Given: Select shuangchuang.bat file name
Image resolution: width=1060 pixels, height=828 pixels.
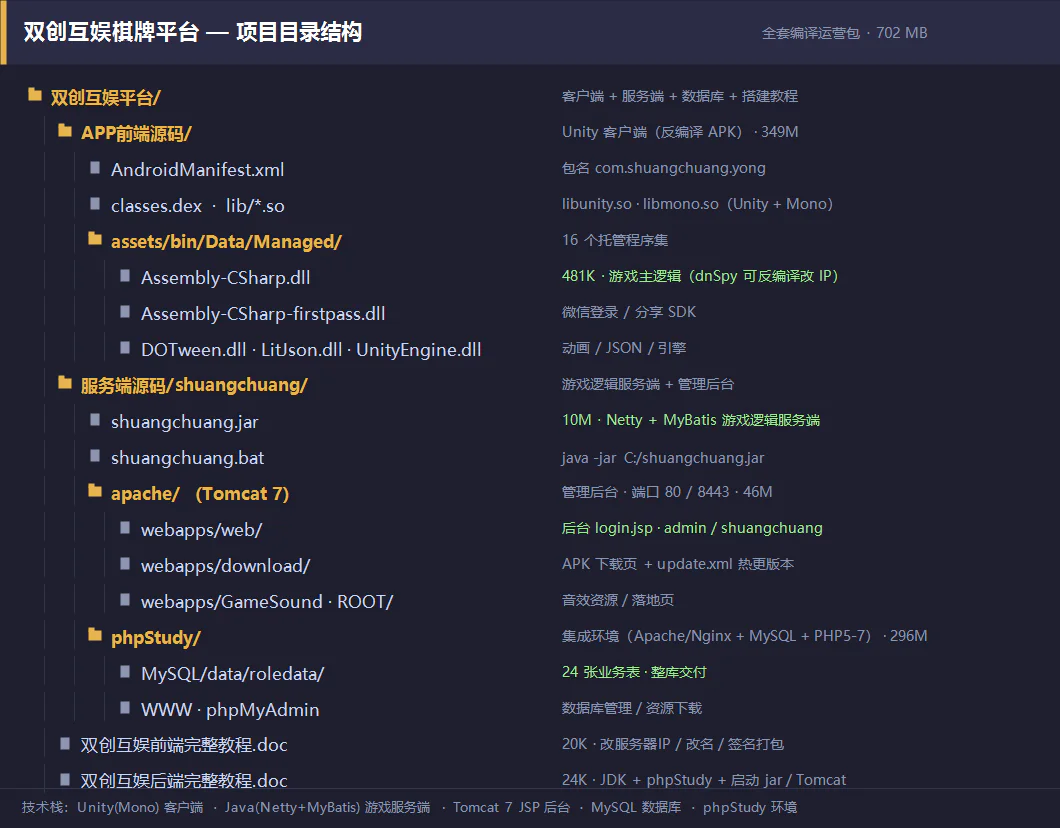Looking at the screenshot, I should [x=187, y=458].
